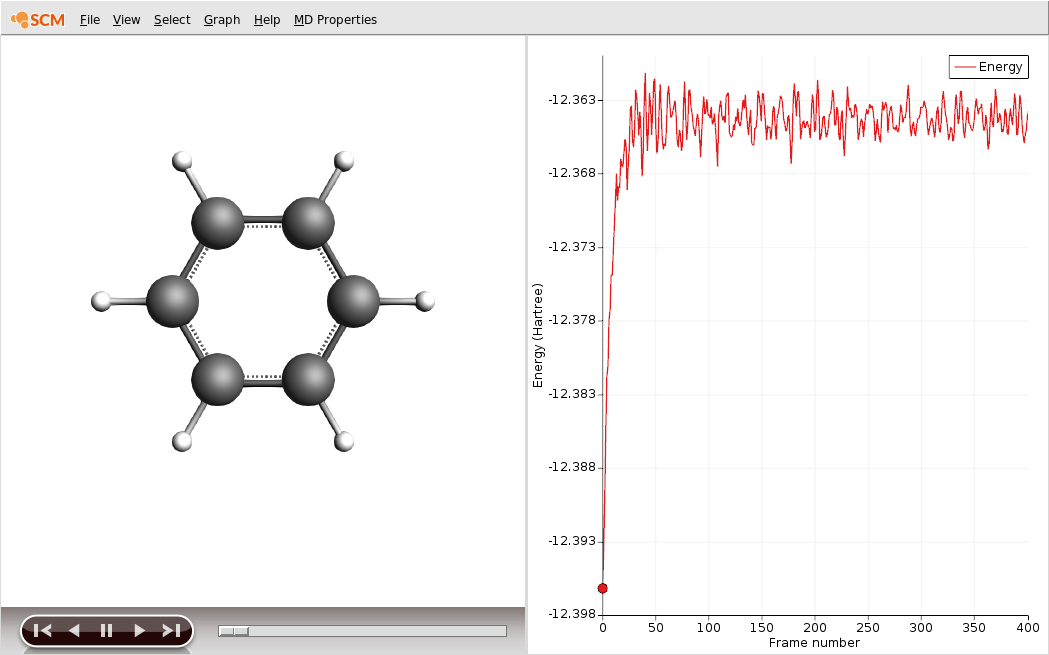Play the trajectory forward
Image resolution: width=1049 pixels, height=655 pixels.
[x=139, y=630]
